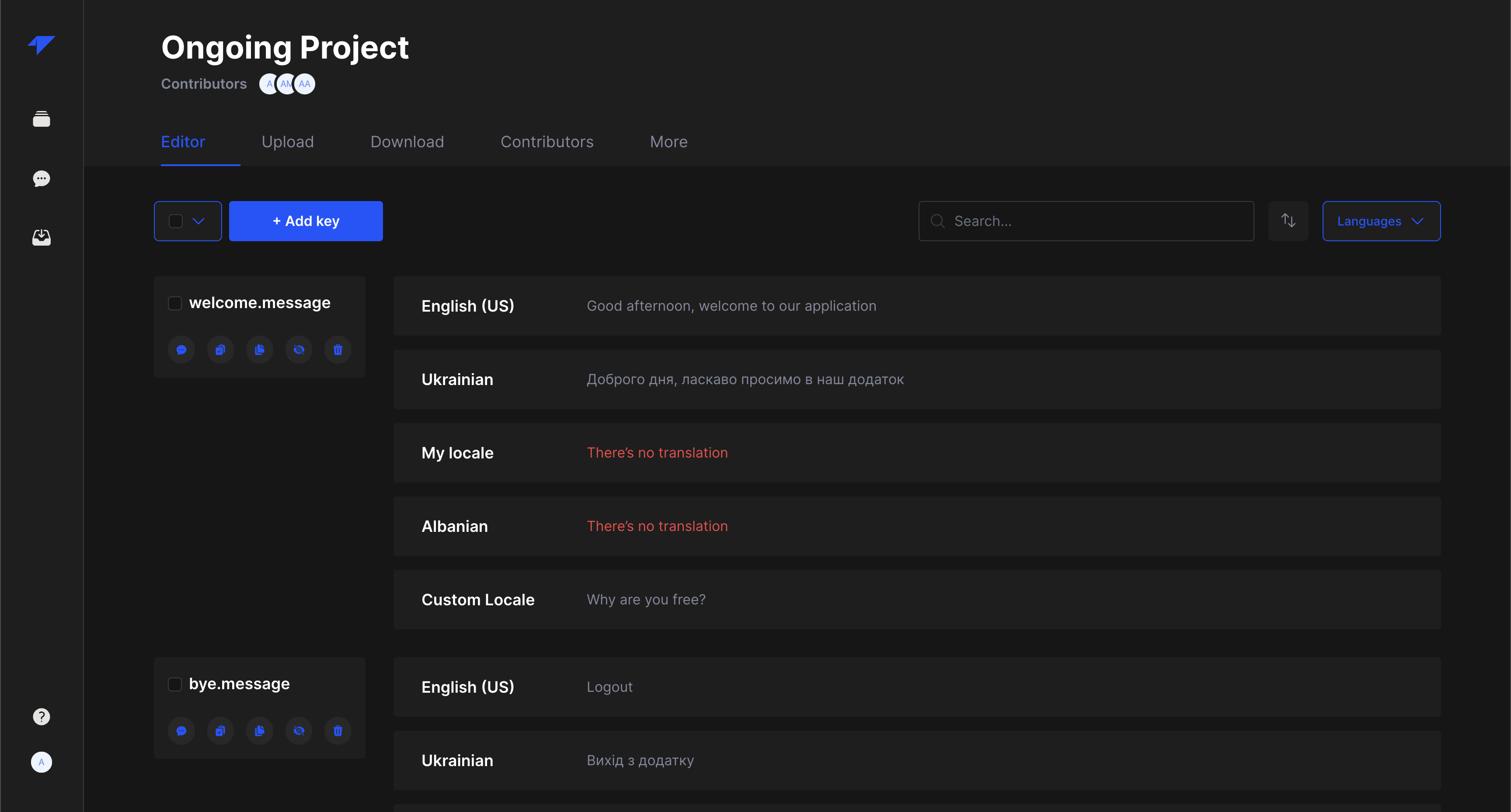Open the chat bubble icon in sidebar
Image resolution: width=1511 pixels, height=812 pixels.
coord(41,178)
